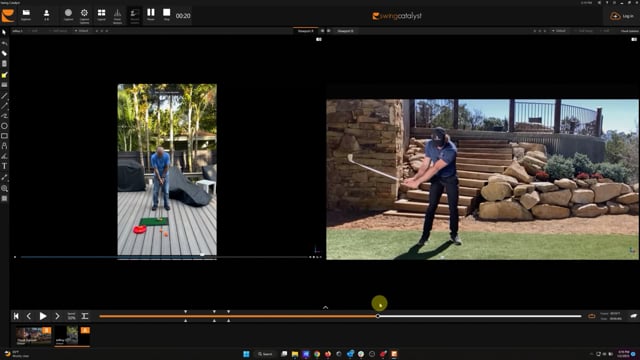Play the swing video
The width and height of the screenshot is (640, 360).
pos(43,316)
